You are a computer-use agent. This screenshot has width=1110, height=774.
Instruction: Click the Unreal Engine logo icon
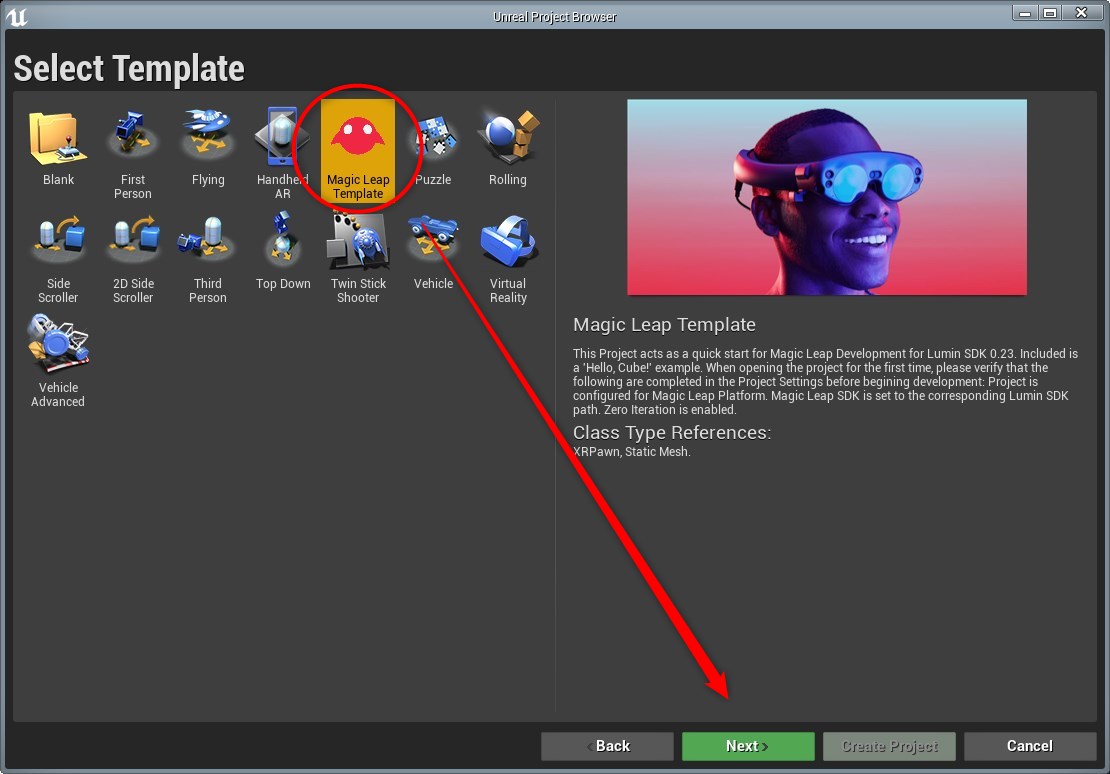click(x=16, y=16)
